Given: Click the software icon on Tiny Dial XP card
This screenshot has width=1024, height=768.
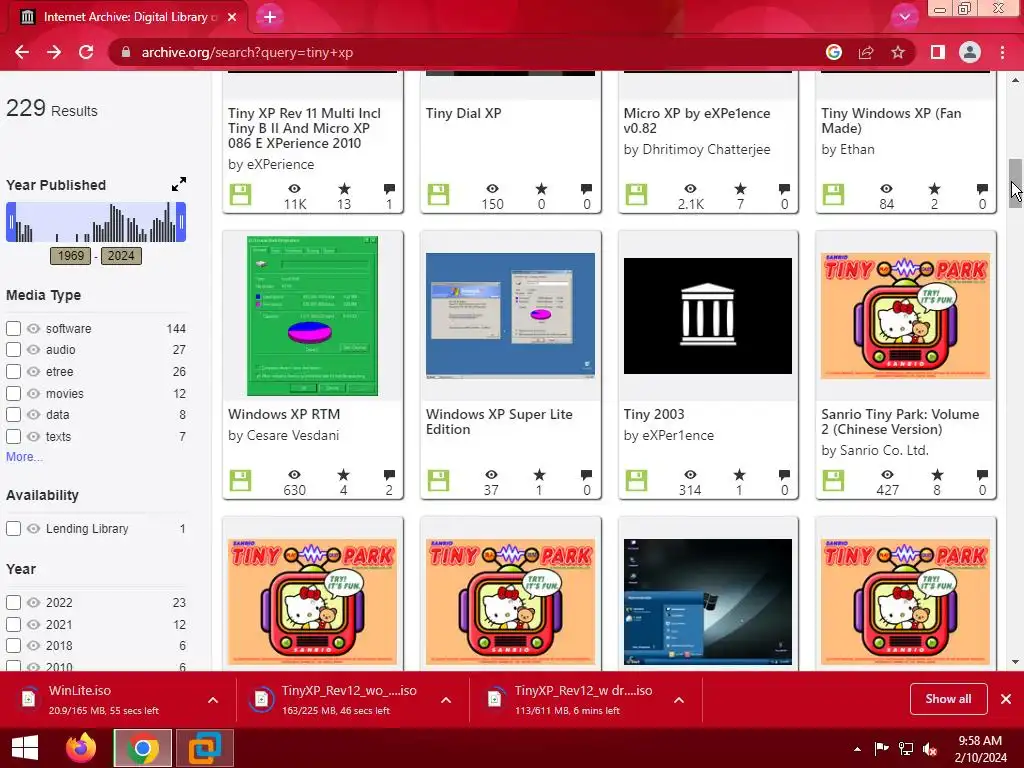Looking at the screenshot, I should pyautogui.click(x=438, y=195).
